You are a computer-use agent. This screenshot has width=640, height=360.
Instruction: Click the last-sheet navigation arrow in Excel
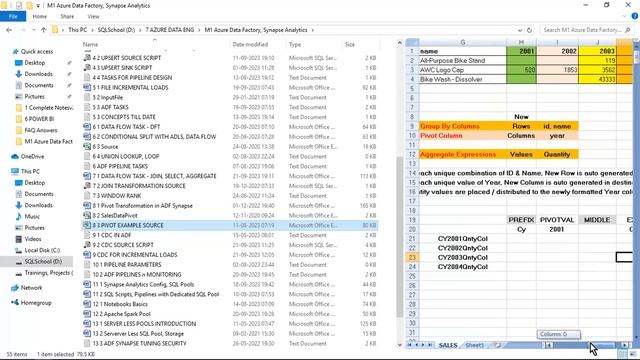(430, 345)
